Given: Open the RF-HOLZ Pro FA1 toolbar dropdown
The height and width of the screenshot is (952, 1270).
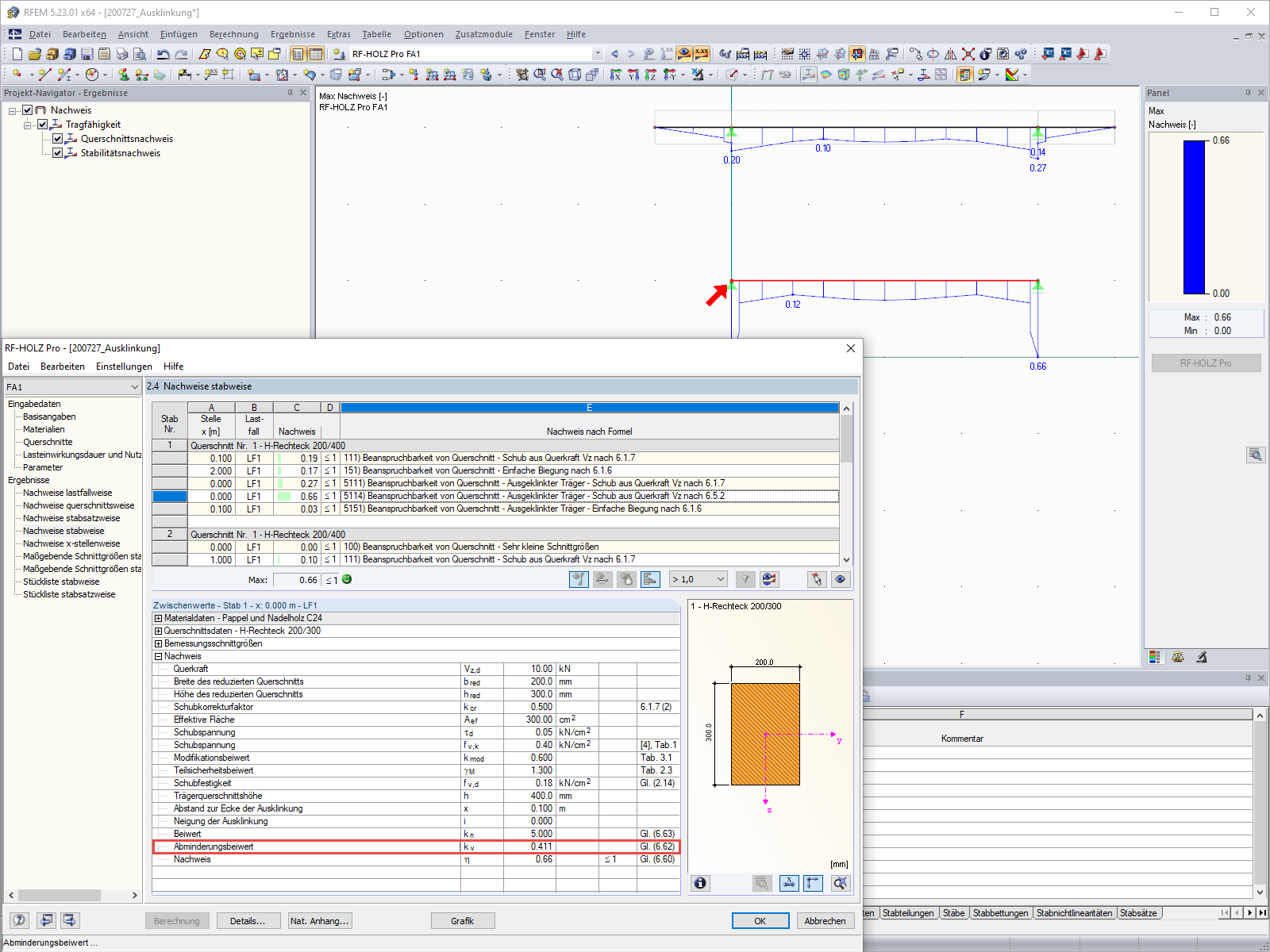Looking at the screenshot, I should [597, 54].
